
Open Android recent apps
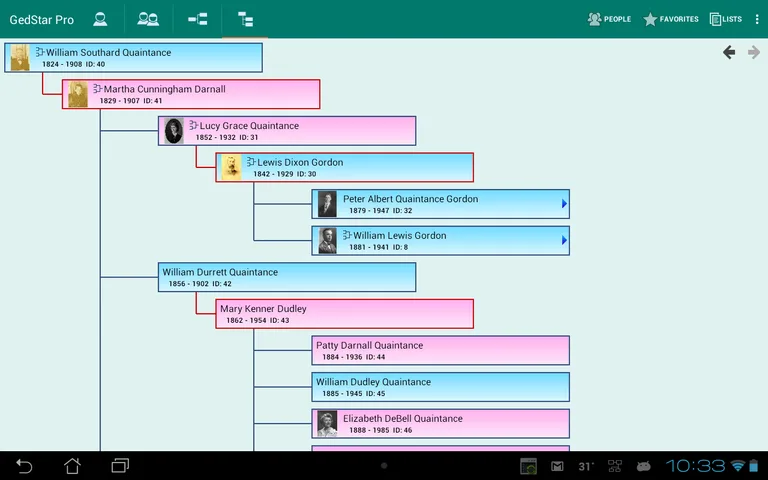click(120, 465)
